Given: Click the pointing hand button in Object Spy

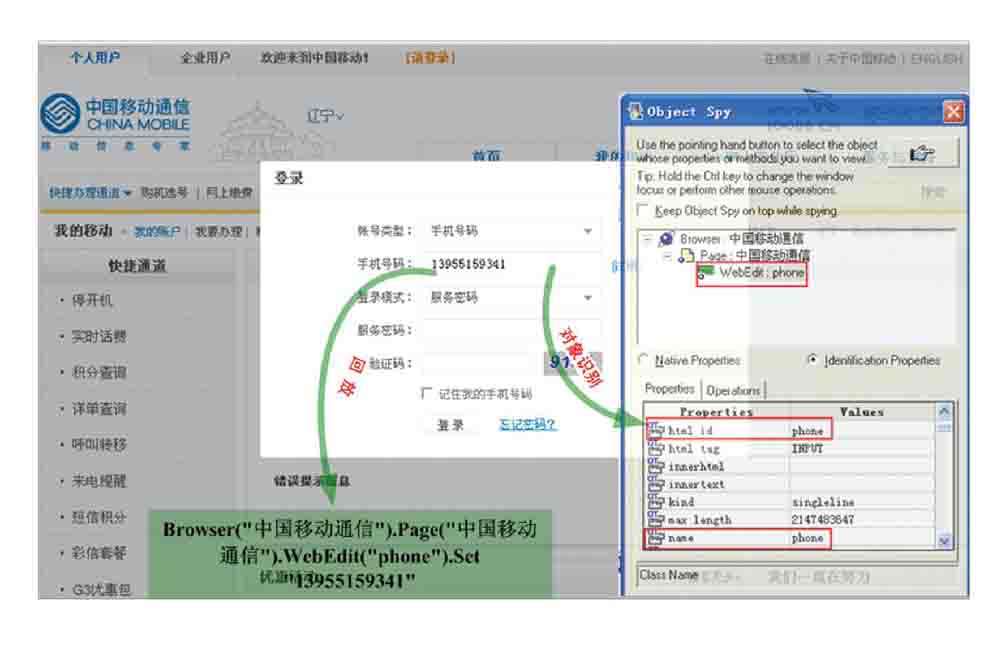Looking at the screenshot, I should 922,153.
